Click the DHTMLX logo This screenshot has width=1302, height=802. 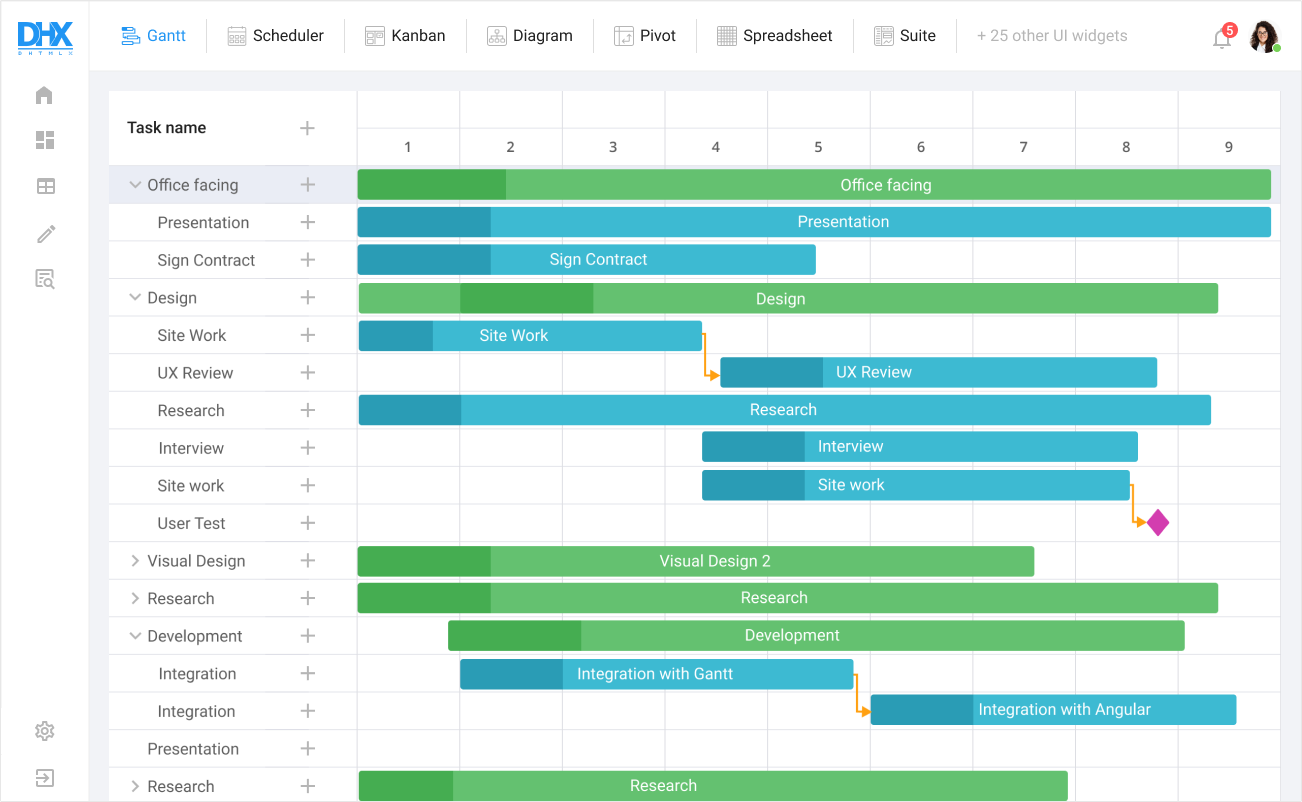tap(44, 37)
